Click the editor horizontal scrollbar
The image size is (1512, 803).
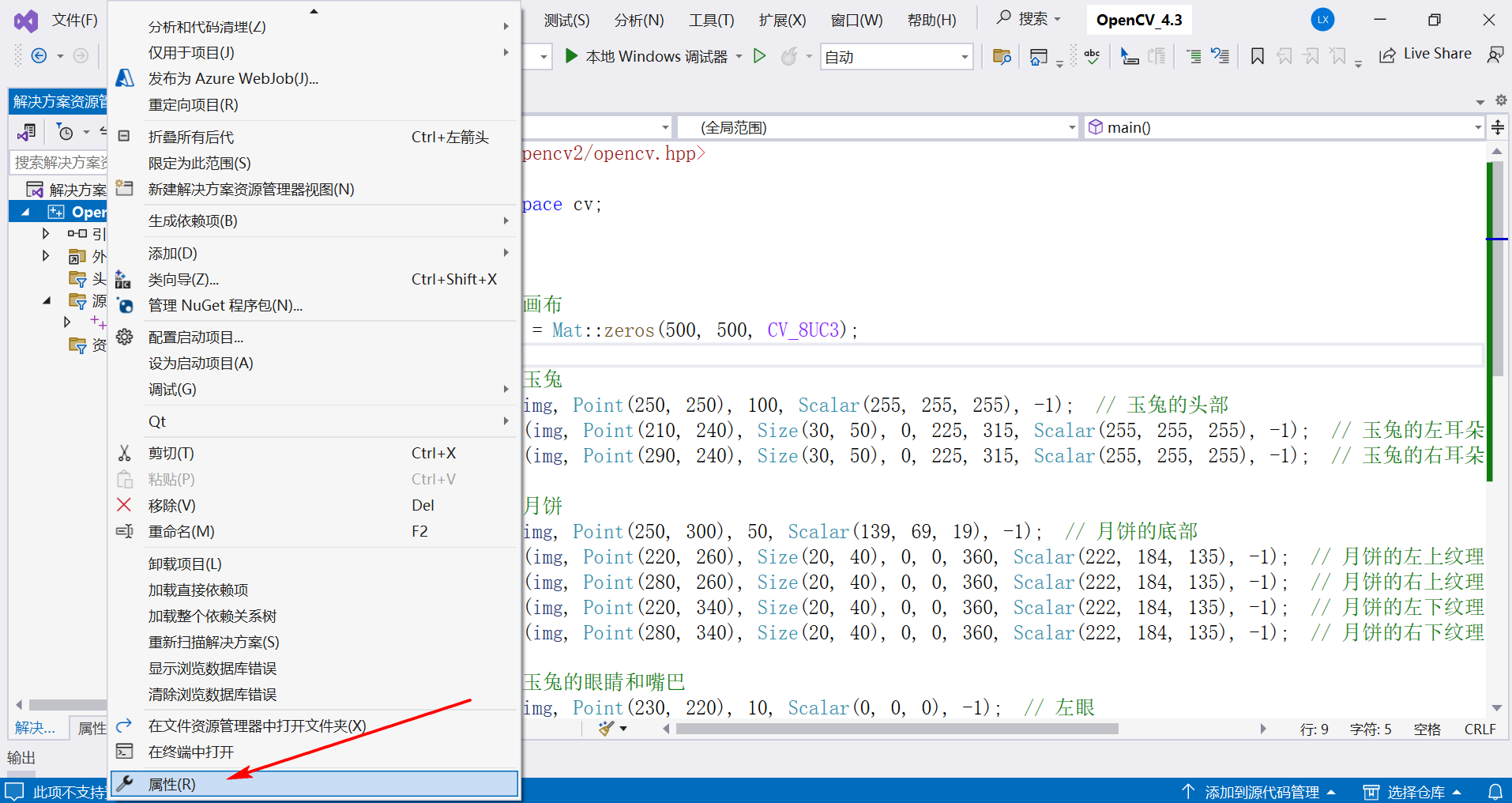point(897,729)
